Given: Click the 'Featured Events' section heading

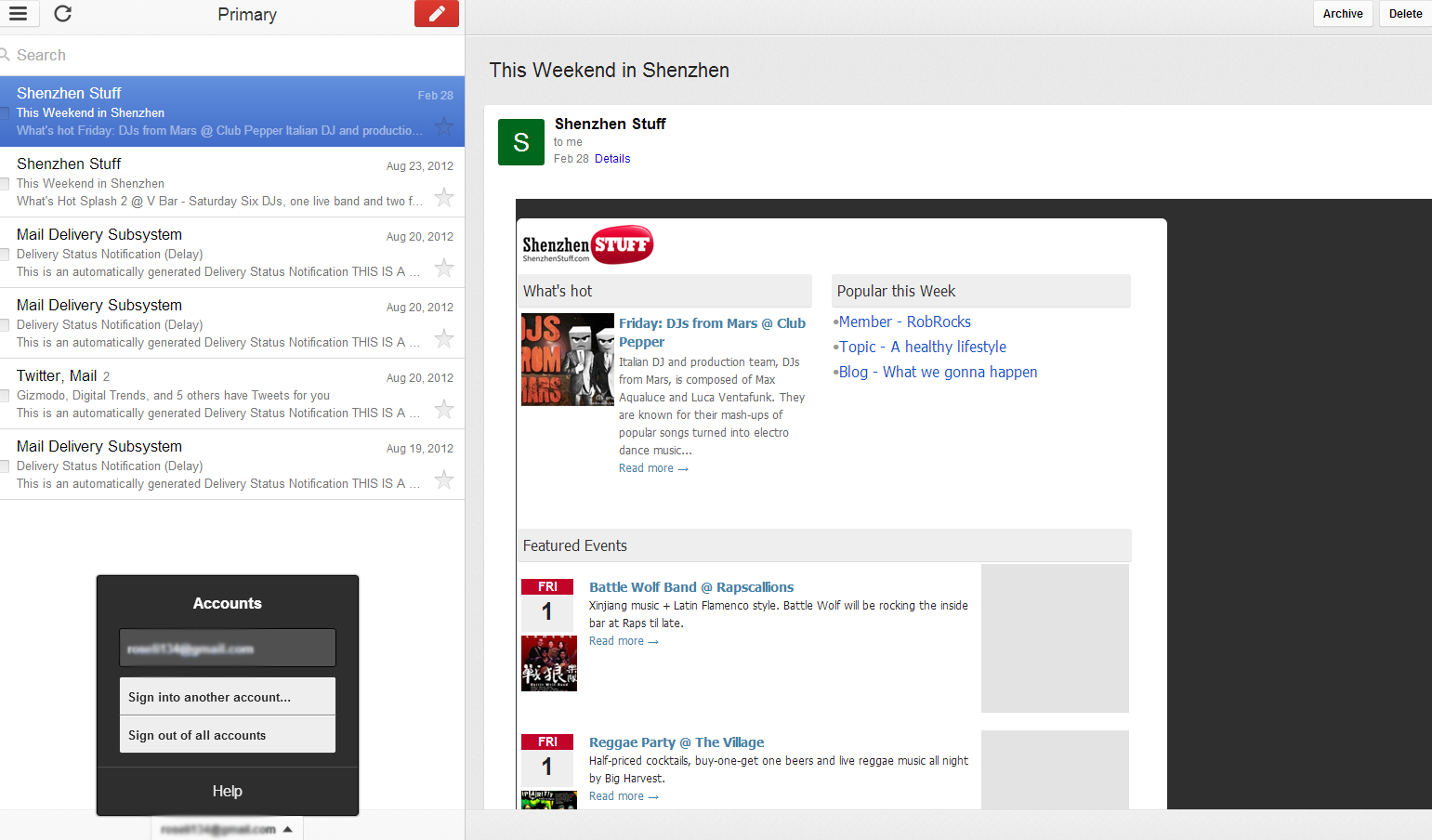Looking at the screenshot, I should tap(575, 545).
